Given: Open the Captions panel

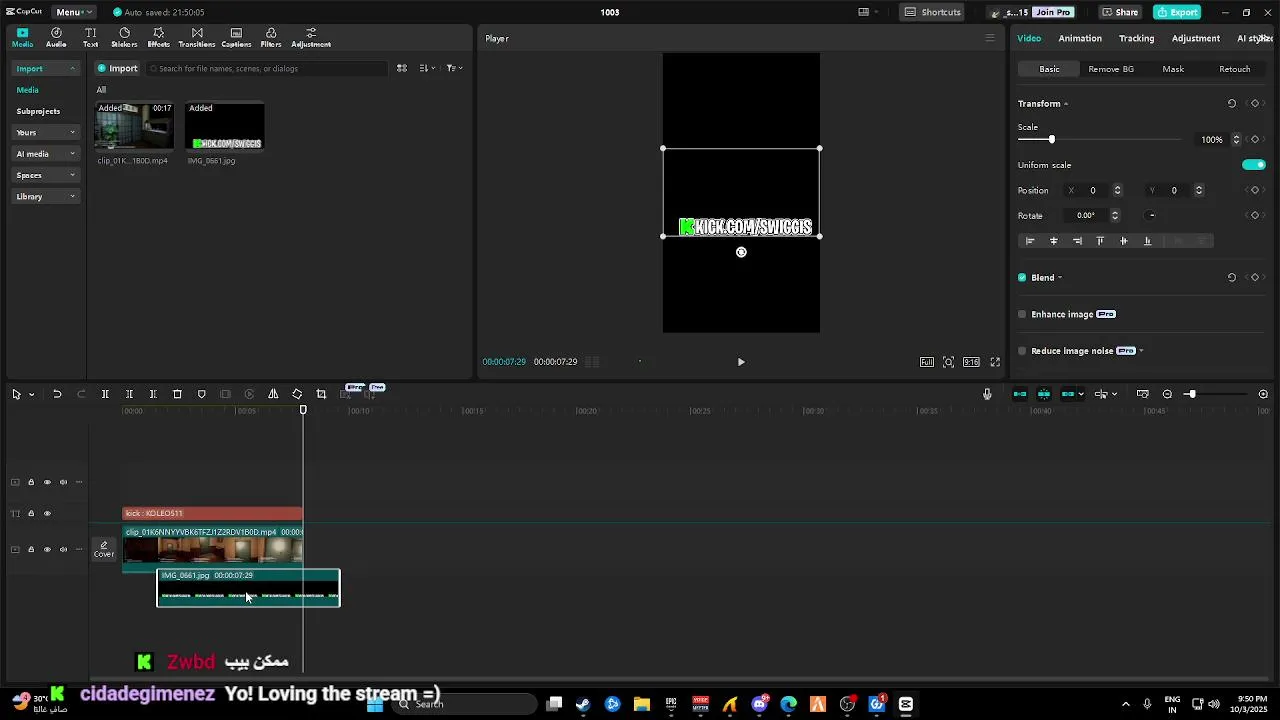Looking at the screenshot, I should point(236,38).
